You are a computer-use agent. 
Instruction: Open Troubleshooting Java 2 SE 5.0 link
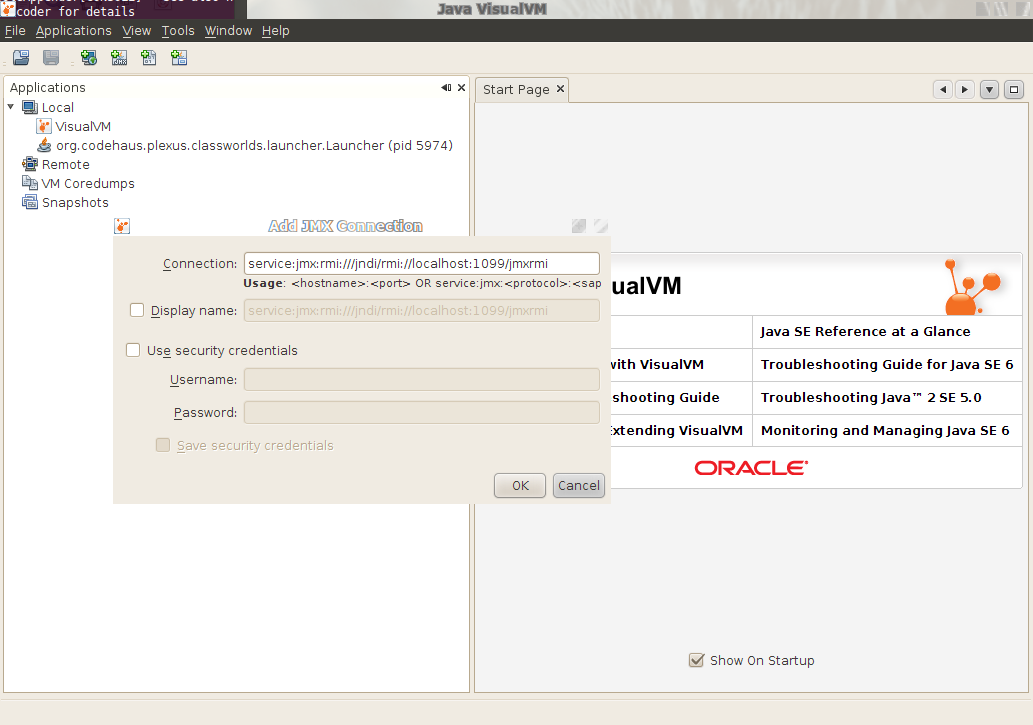[871, 397]
